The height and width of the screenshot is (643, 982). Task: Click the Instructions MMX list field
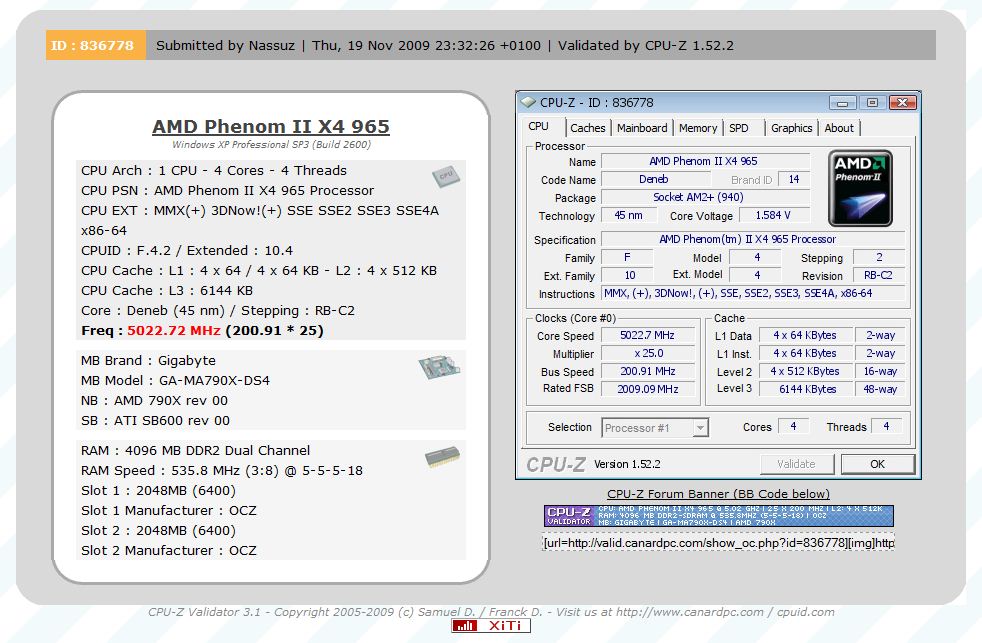[x=753, y=293]
